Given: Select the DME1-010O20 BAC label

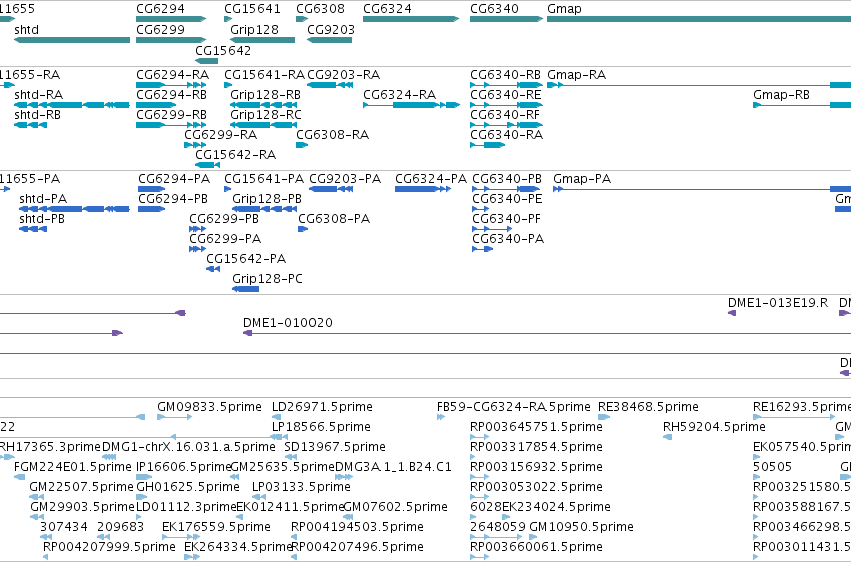Looking at the screenshot, I should pos(288,322).
